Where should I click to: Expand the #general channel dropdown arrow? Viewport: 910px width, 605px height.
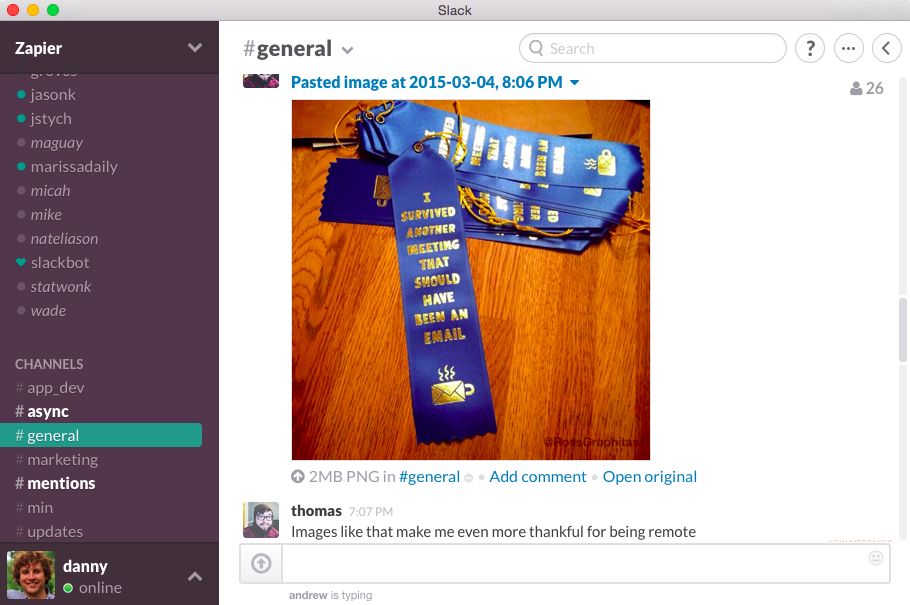coord(347,51)
